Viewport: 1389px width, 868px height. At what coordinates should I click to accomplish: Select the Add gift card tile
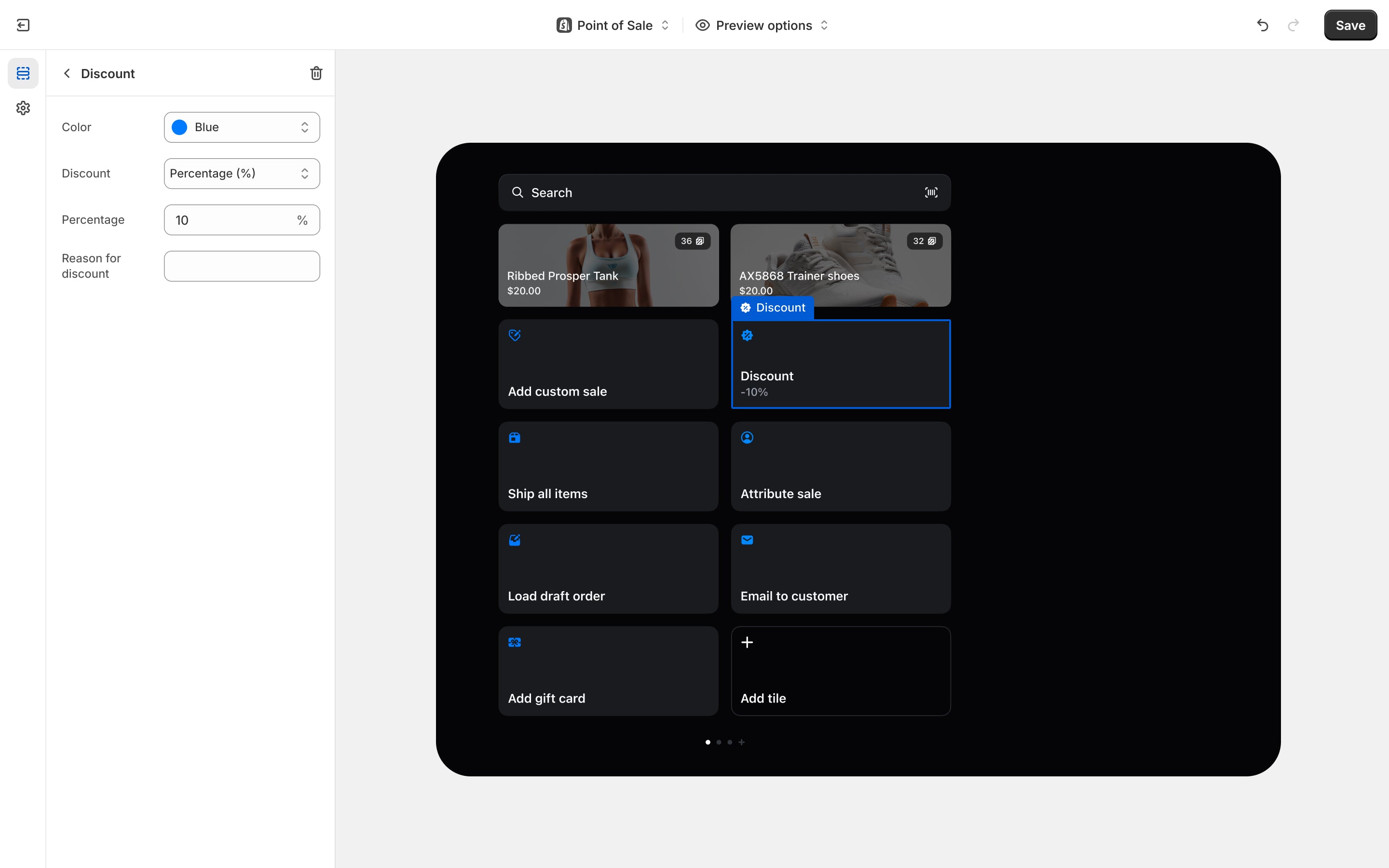click(x=608, y=670)
